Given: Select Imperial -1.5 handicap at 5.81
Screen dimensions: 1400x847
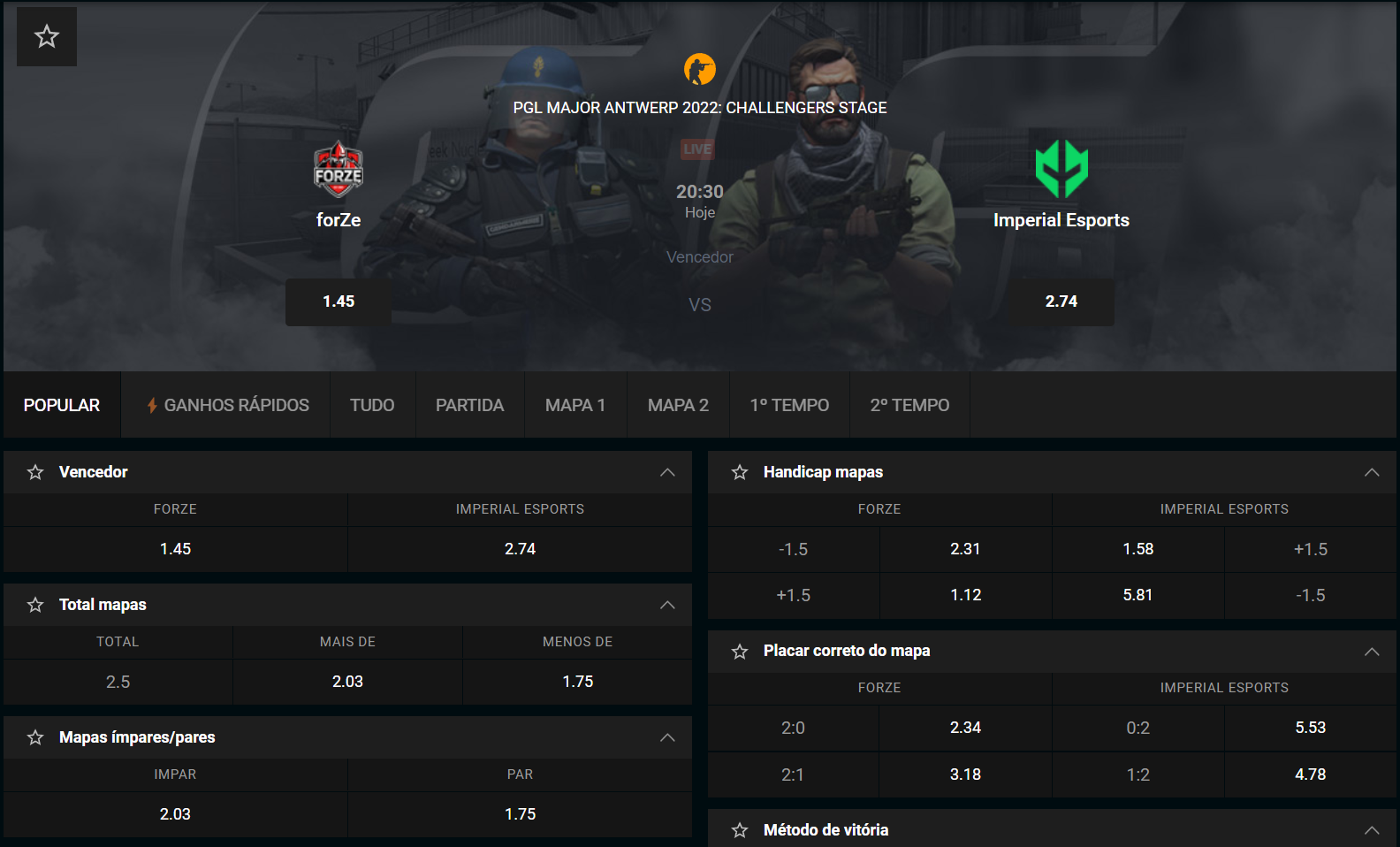Looking at the screenshot, I should pos(1137,595).
